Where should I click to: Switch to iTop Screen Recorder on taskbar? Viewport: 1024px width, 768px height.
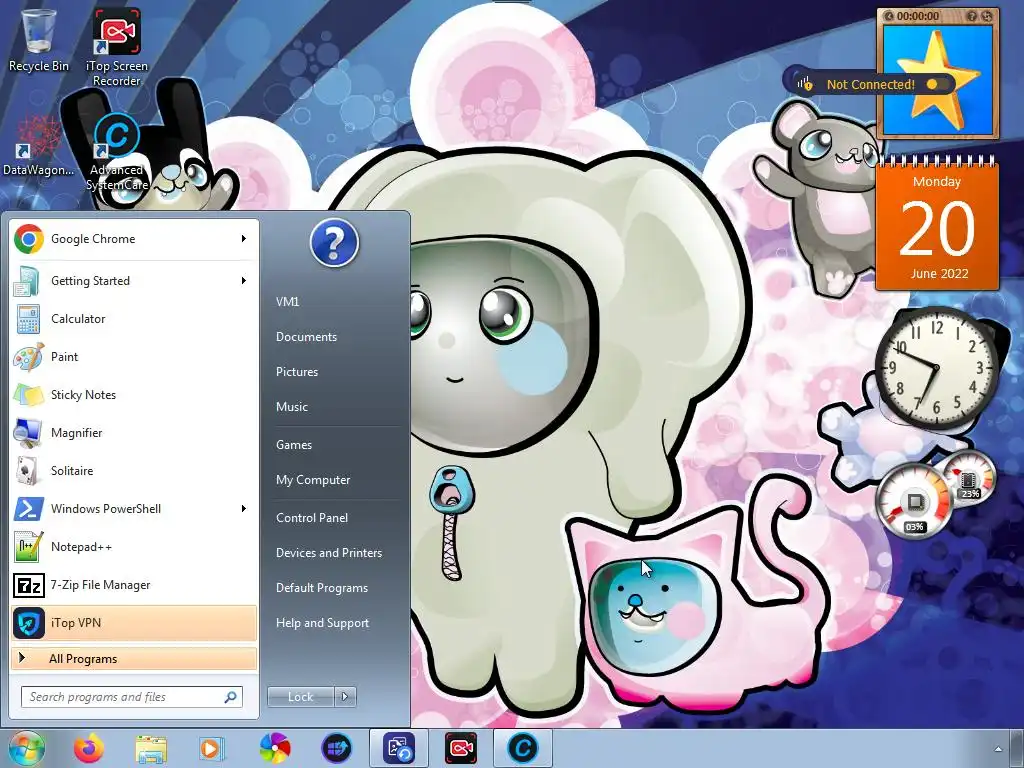(x=461, y=748)
